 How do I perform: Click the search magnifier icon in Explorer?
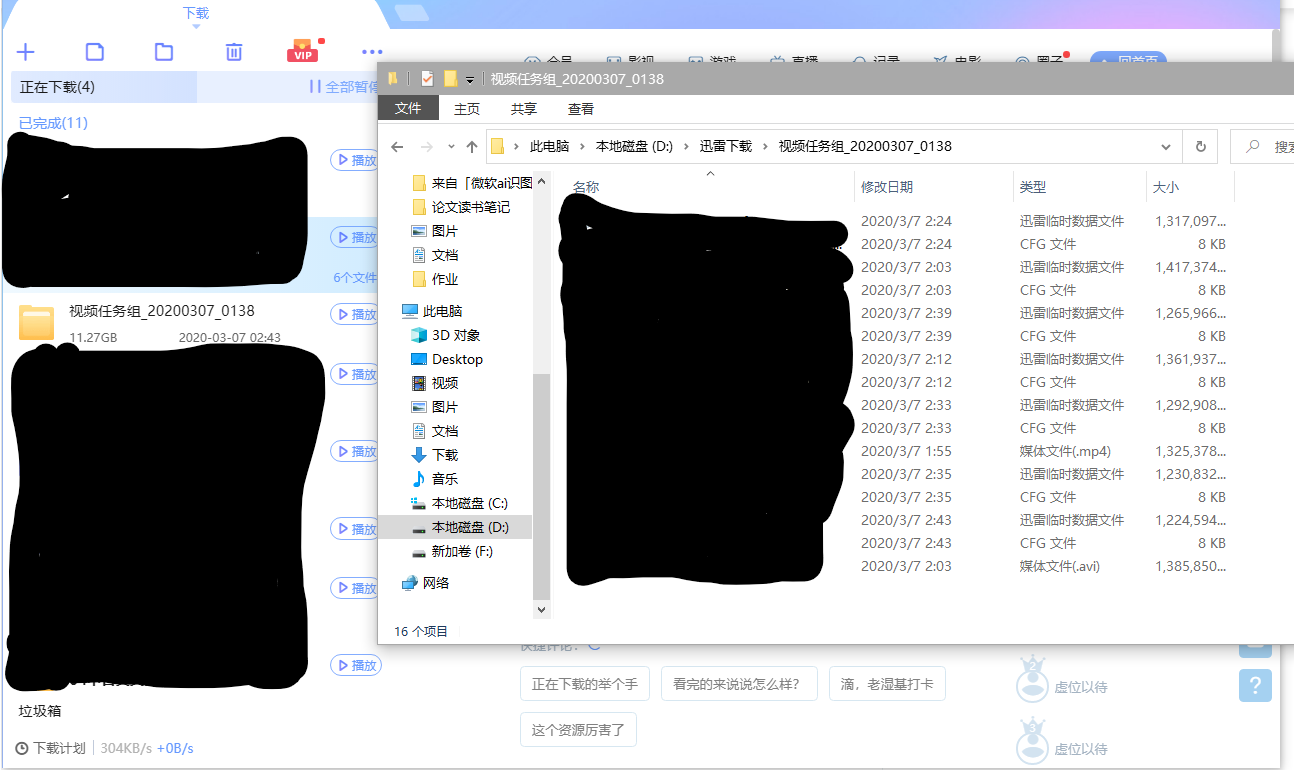point(1253,146)
